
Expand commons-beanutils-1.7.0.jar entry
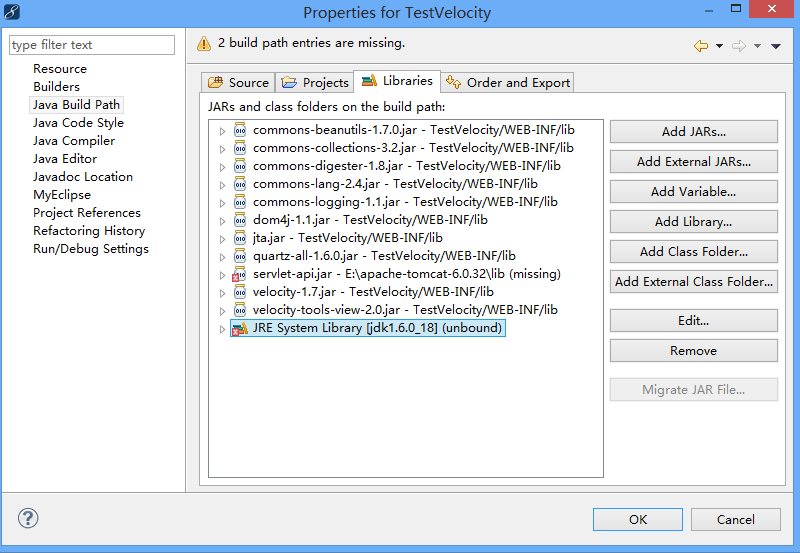coord(222,131)
